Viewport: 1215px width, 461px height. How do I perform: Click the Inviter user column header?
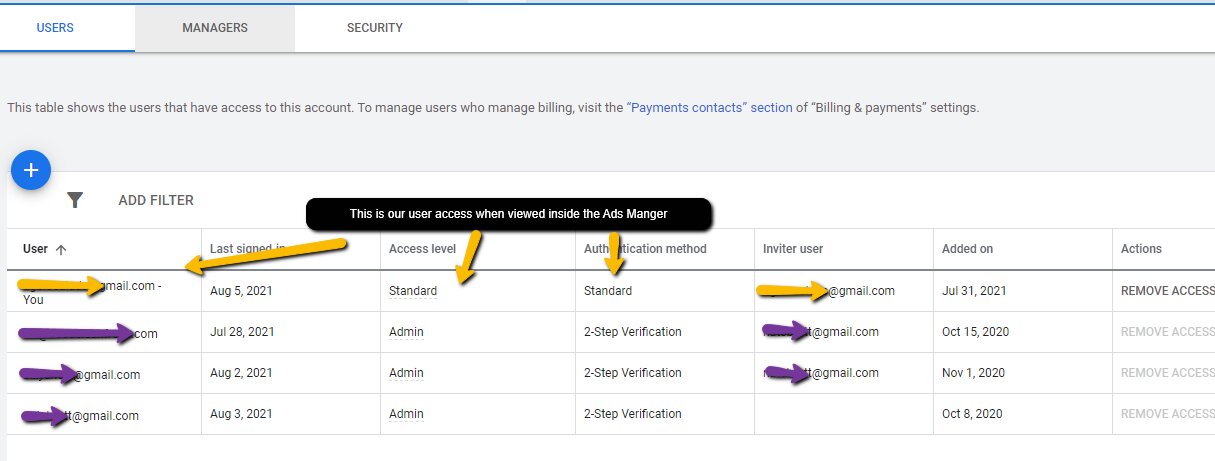(x=793, y=249)
